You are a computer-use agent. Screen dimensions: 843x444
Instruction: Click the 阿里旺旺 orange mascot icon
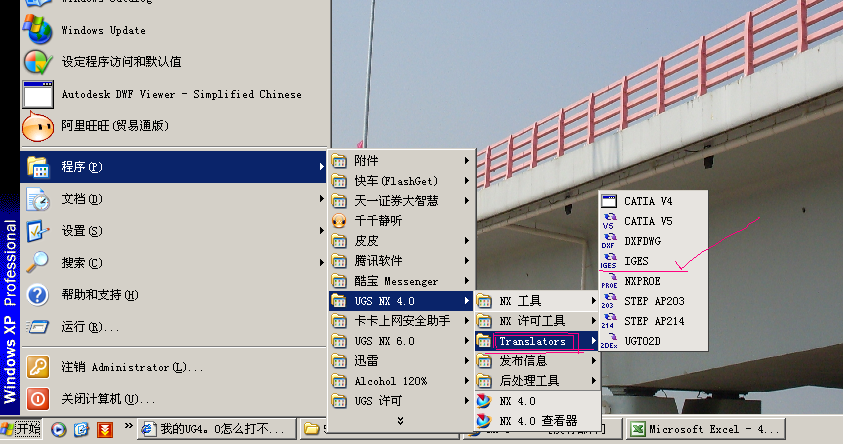[38, 126]
